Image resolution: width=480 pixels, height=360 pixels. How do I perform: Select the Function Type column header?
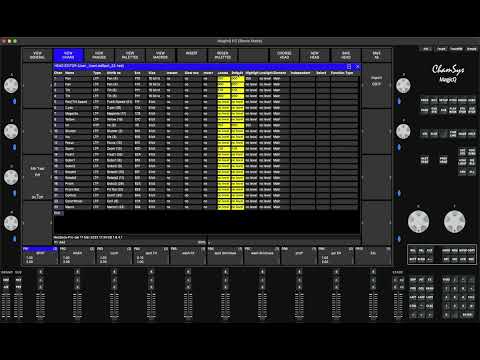(x=342, y=73)
